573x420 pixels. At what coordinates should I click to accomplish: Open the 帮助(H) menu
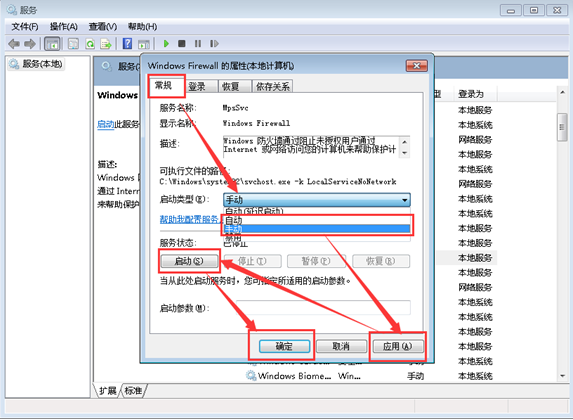[x=143, y=27]
